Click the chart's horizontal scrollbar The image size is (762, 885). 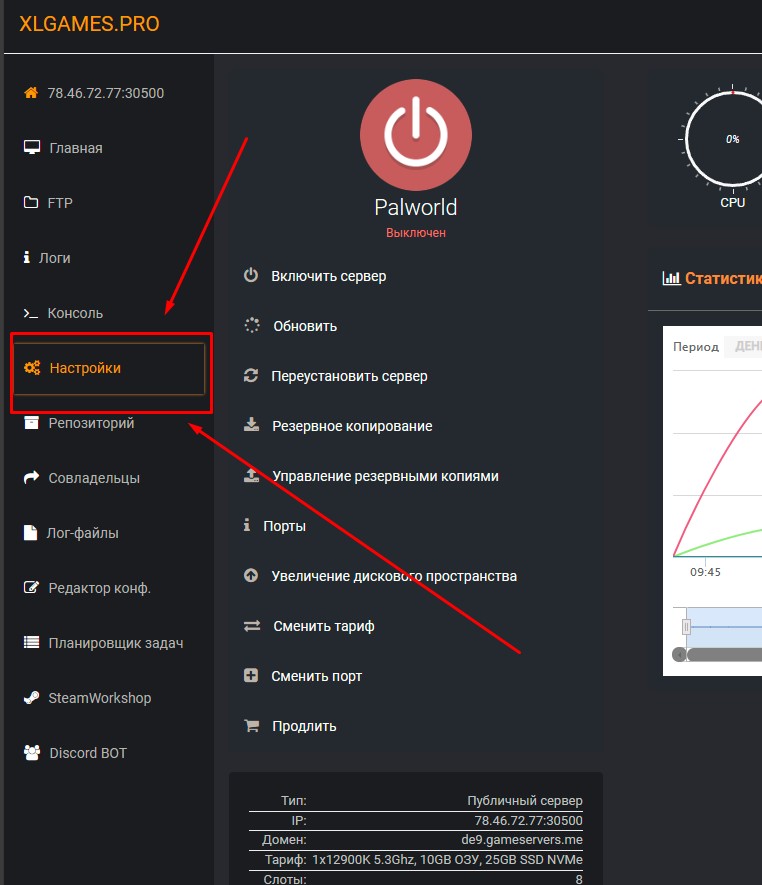[724, 655]
